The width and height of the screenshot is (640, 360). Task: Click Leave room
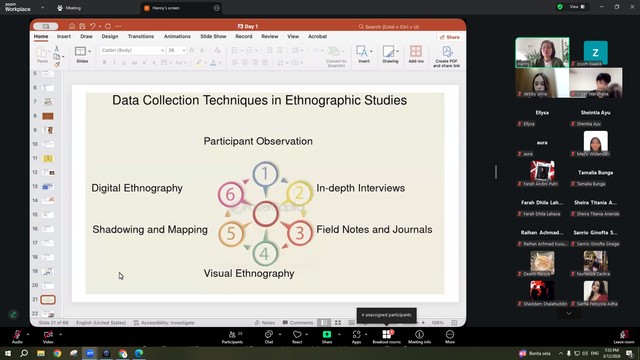pos(624,337)
